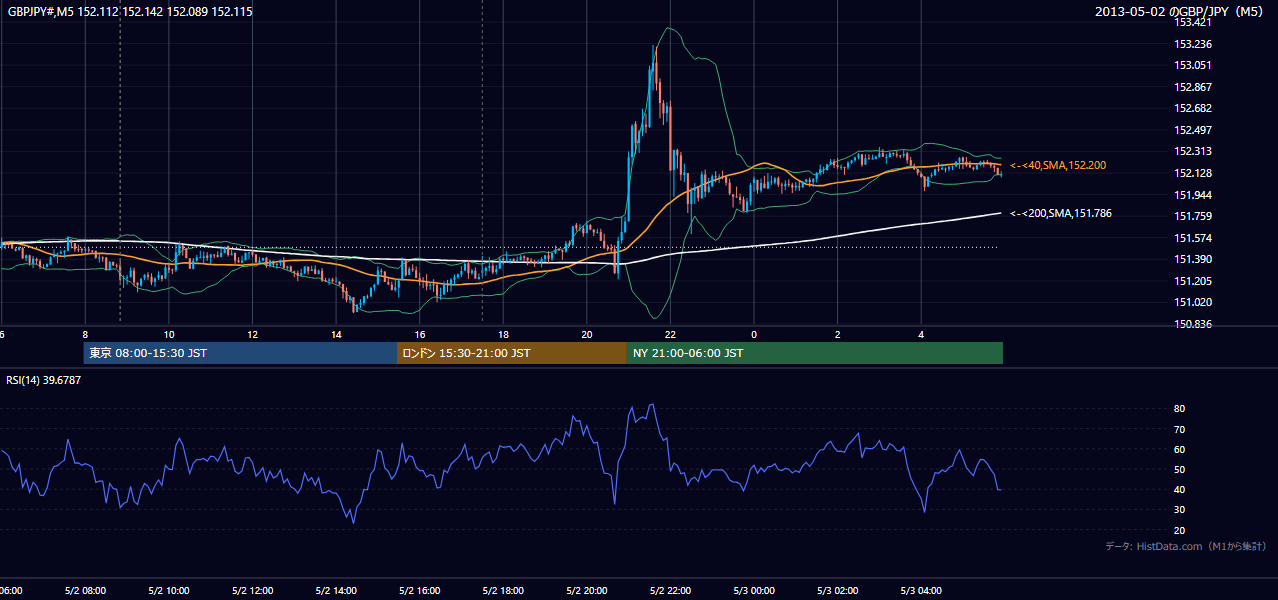The image size is (1278, 600).
Task: Click price axis value 152.497
Action: [x=1193, y=130]
